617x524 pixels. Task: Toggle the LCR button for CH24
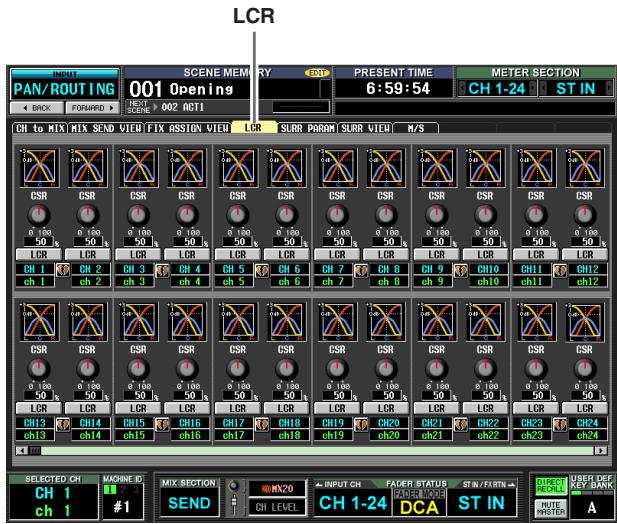[x=584, y=408]
